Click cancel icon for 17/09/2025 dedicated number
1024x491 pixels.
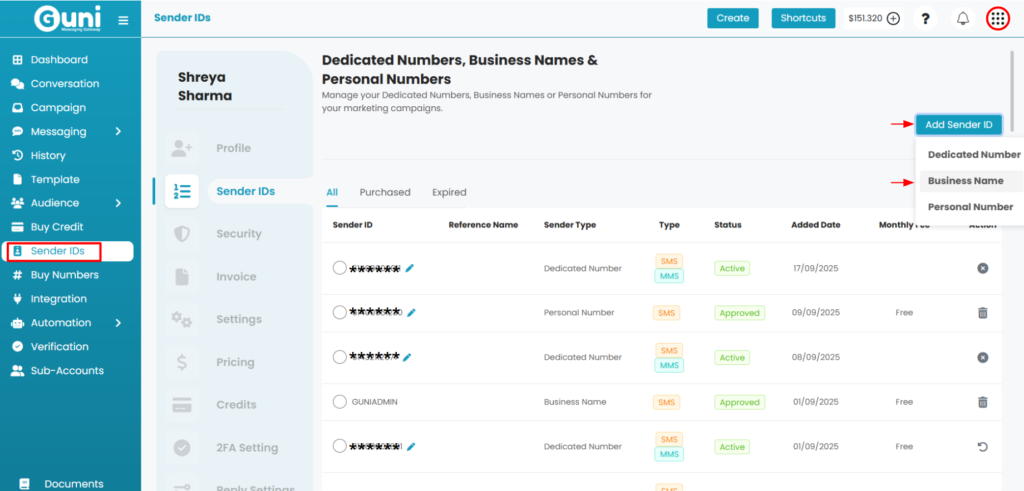[982, 268]
